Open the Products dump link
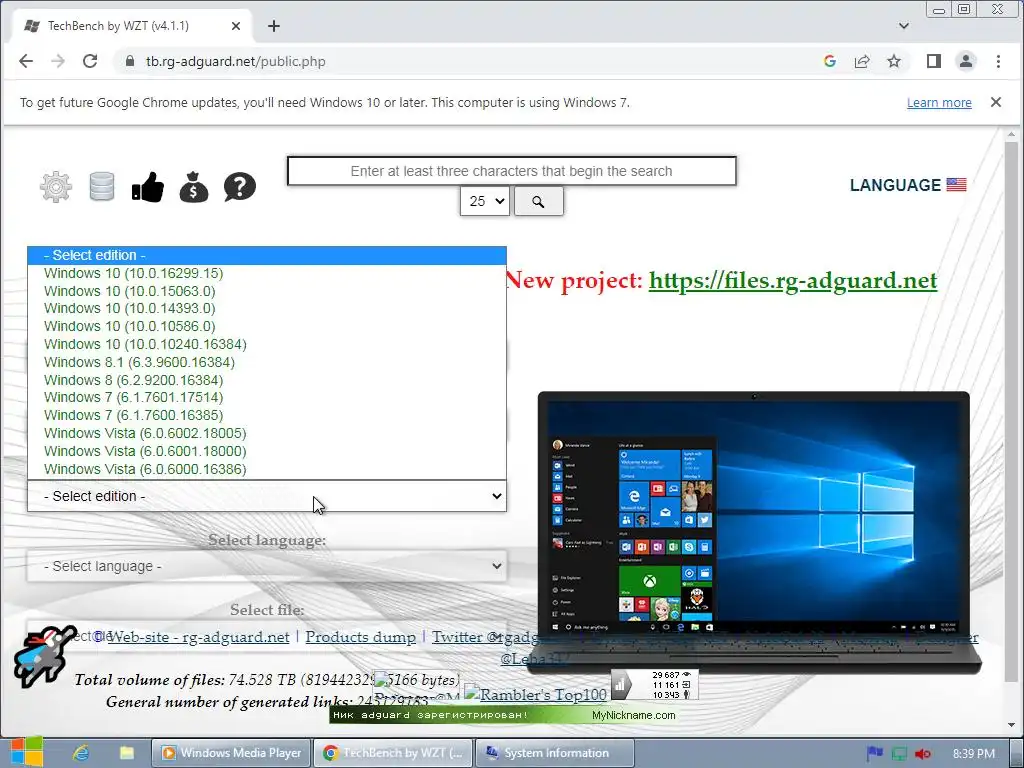1024x768 pixels. coord(360,637)
